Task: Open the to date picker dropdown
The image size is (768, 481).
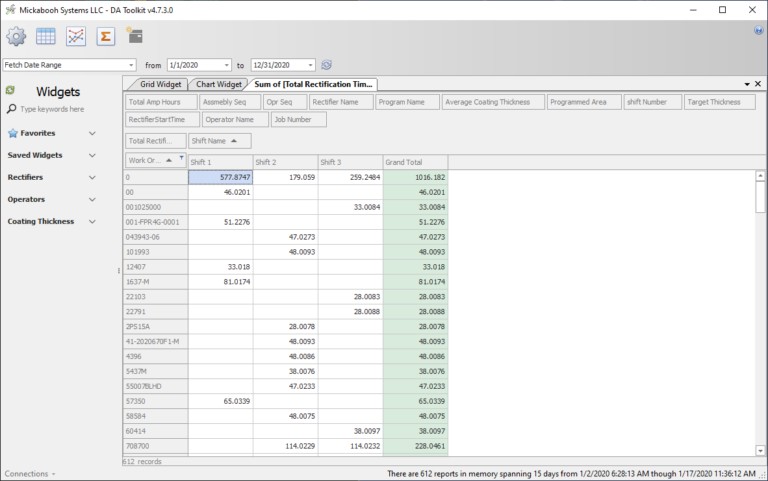Action: [310, 65]
